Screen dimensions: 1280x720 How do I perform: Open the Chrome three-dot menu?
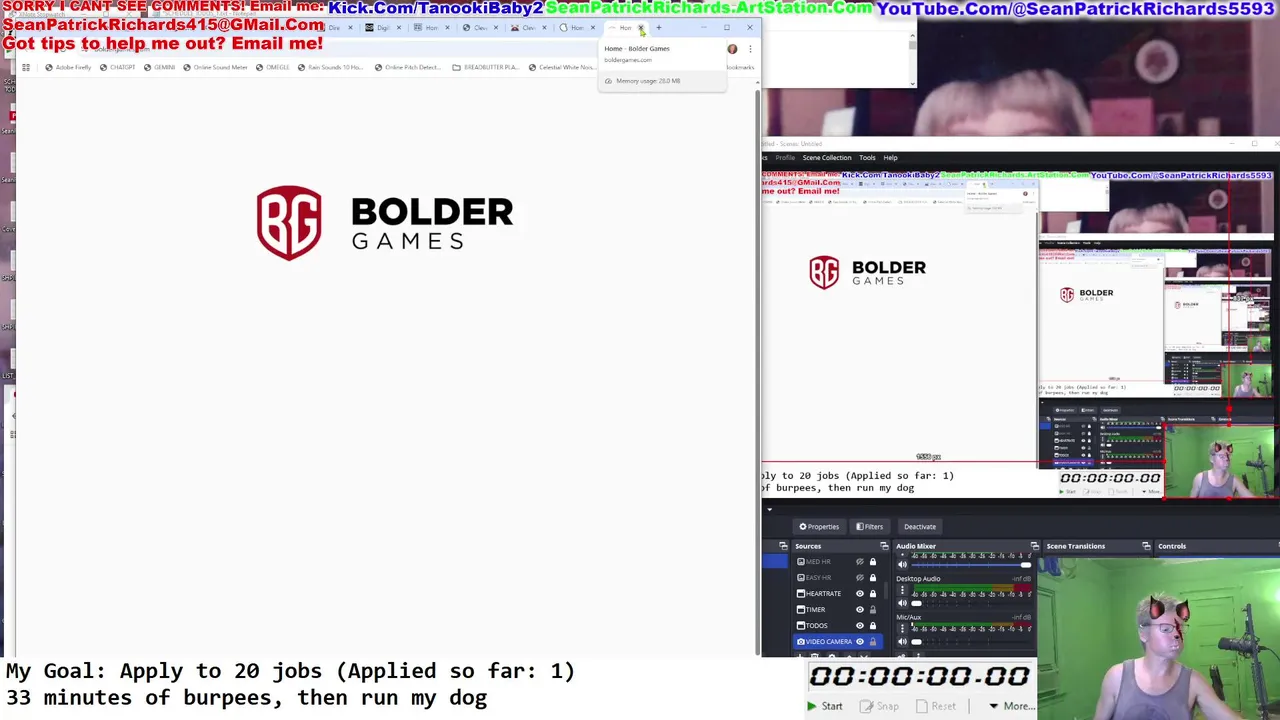coord(750,49)
